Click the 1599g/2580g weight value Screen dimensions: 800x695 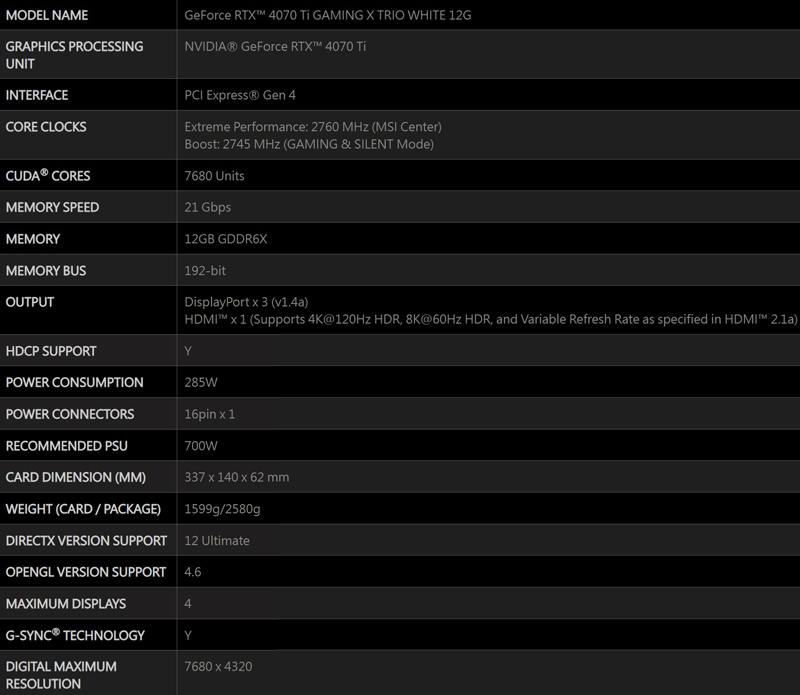coord(224,509)
